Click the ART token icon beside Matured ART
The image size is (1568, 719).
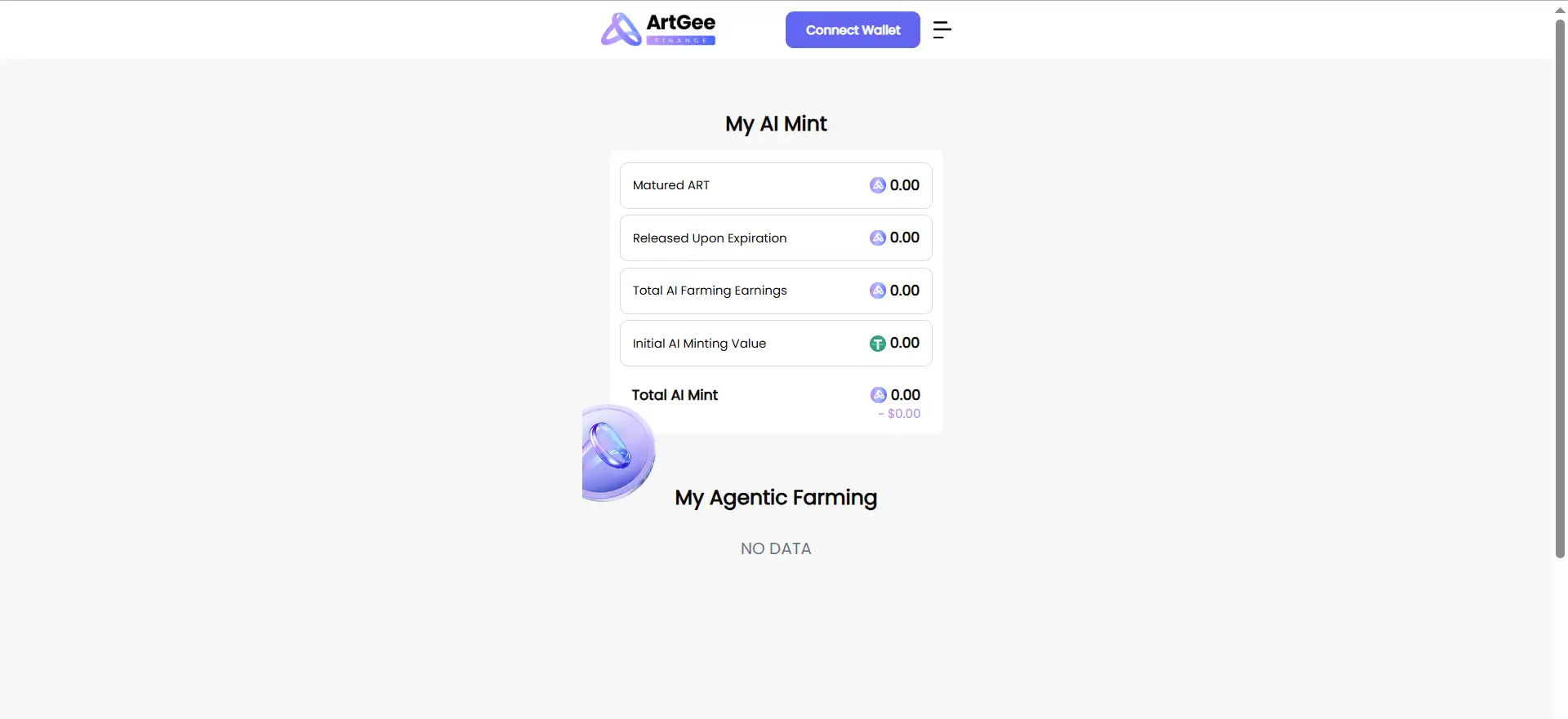pos(878,185)
